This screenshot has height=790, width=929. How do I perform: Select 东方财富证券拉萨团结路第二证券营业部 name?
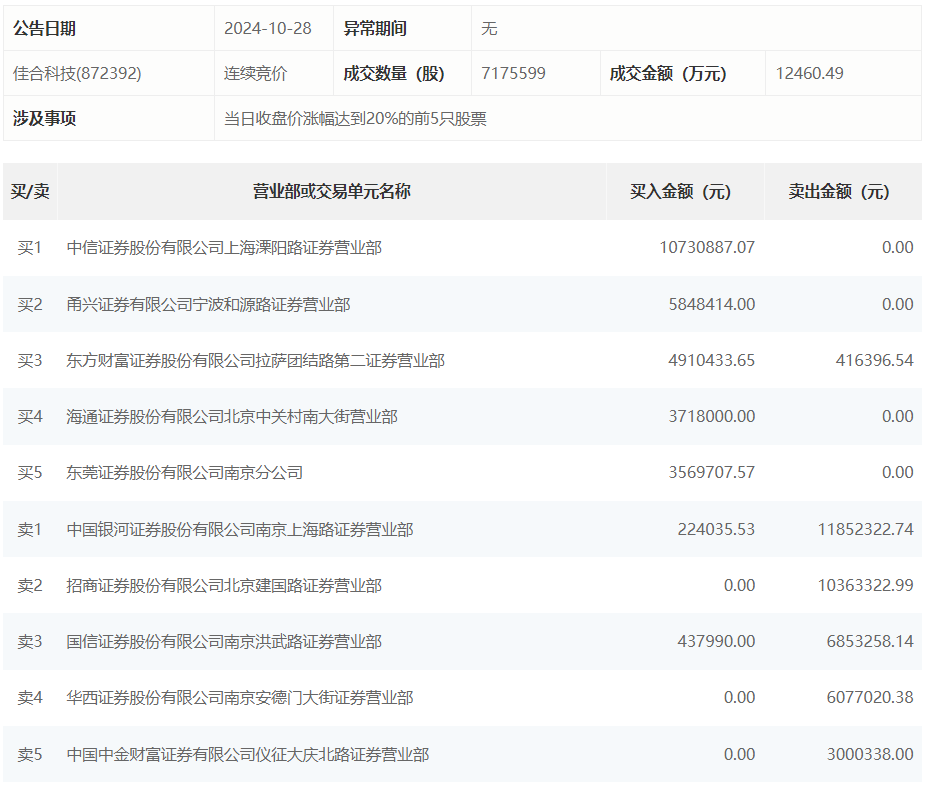255,361
